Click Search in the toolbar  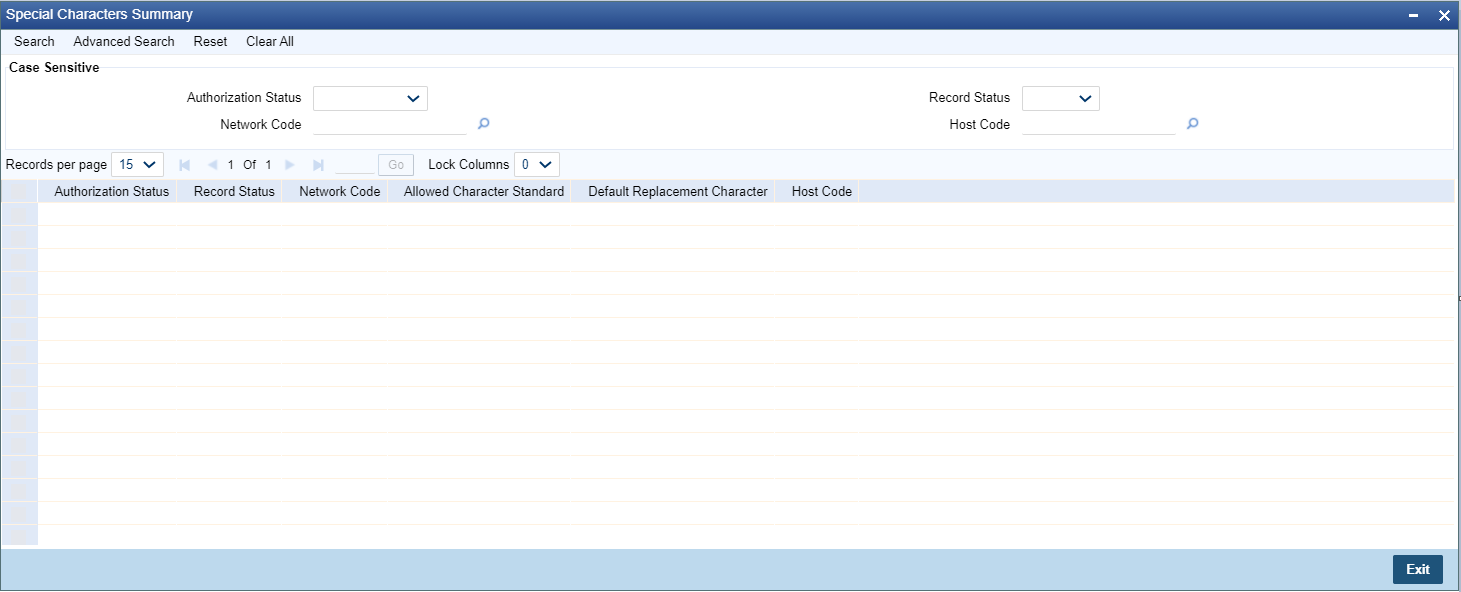(x=34, y=42)
